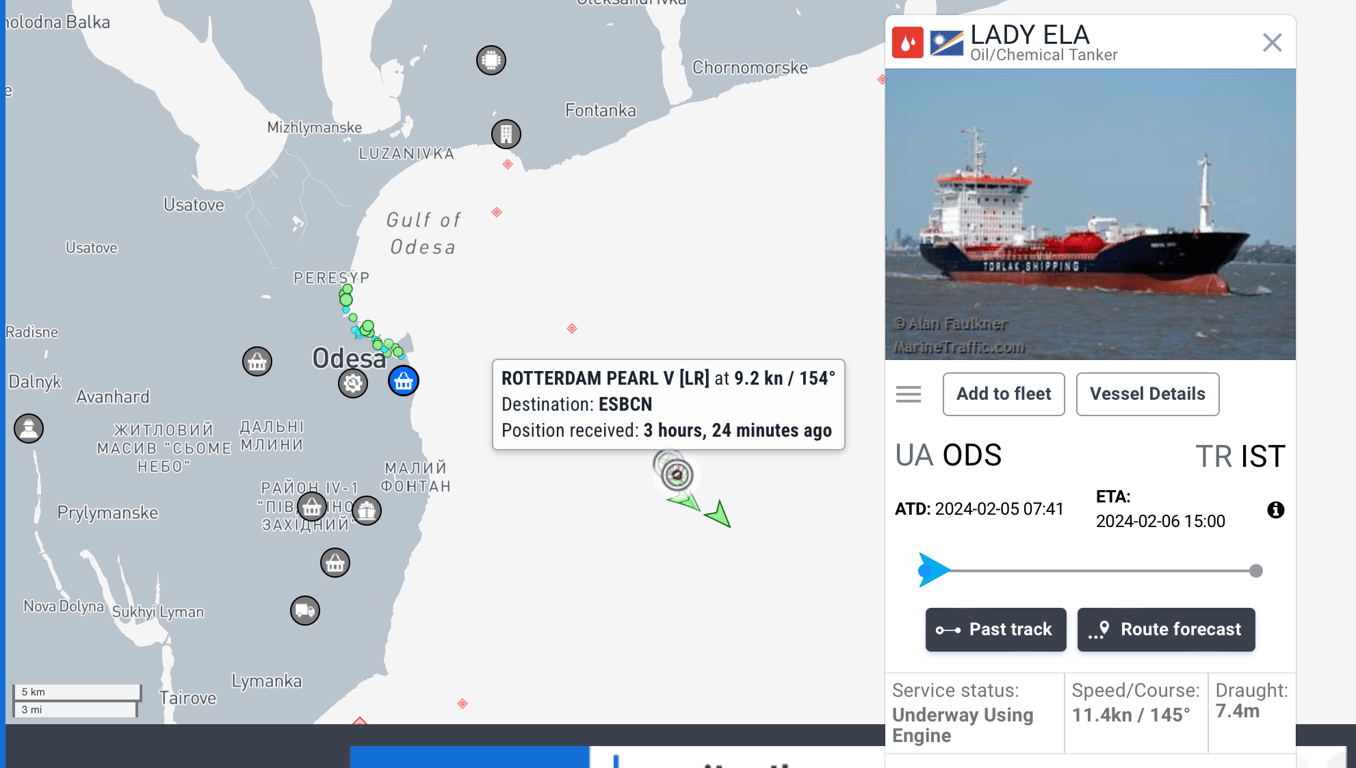The height and width of the screenshot is (768, 1356).
Task: Open Vessel Details
Action: 1147,394
